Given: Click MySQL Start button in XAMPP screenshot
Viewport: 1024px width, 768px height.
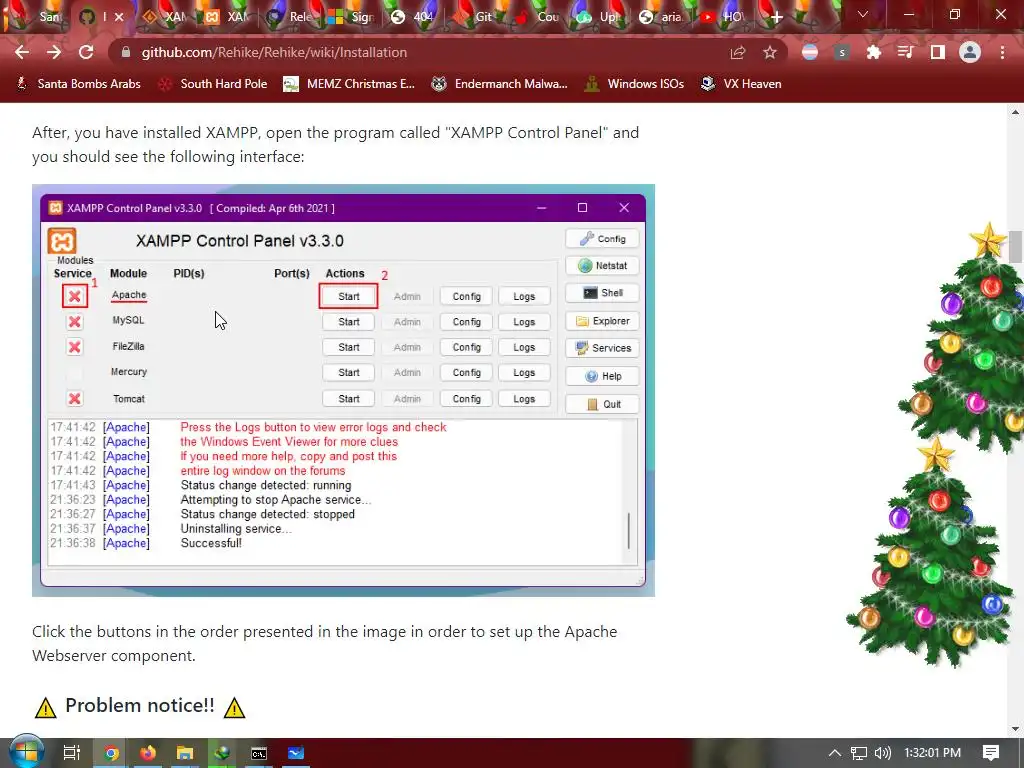Looking at the screenshot, I should point(349,322).
